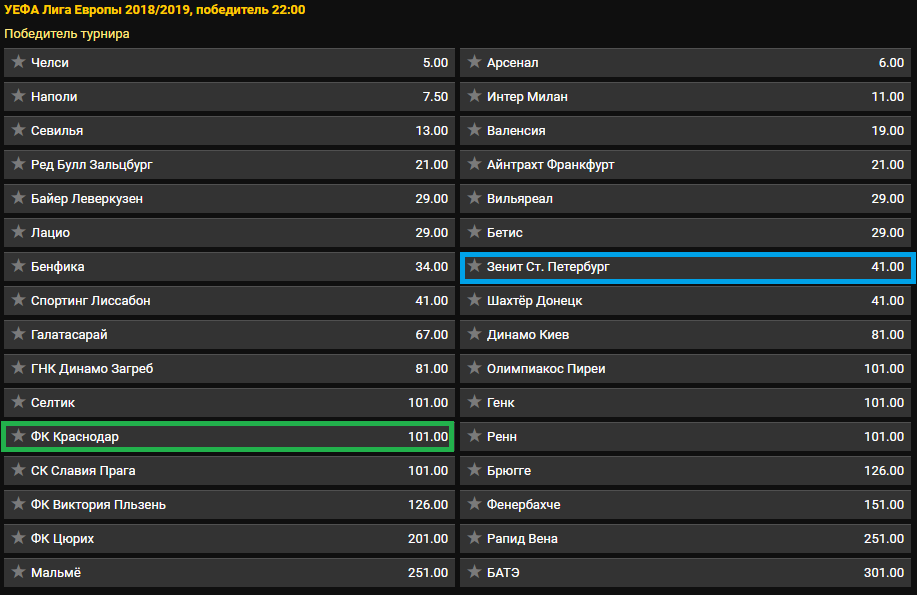The image size is (917, 595).
Task: Toggle the Олимпиакос Пиреи star
Action: pyautogui.click(x=474, y=367)
